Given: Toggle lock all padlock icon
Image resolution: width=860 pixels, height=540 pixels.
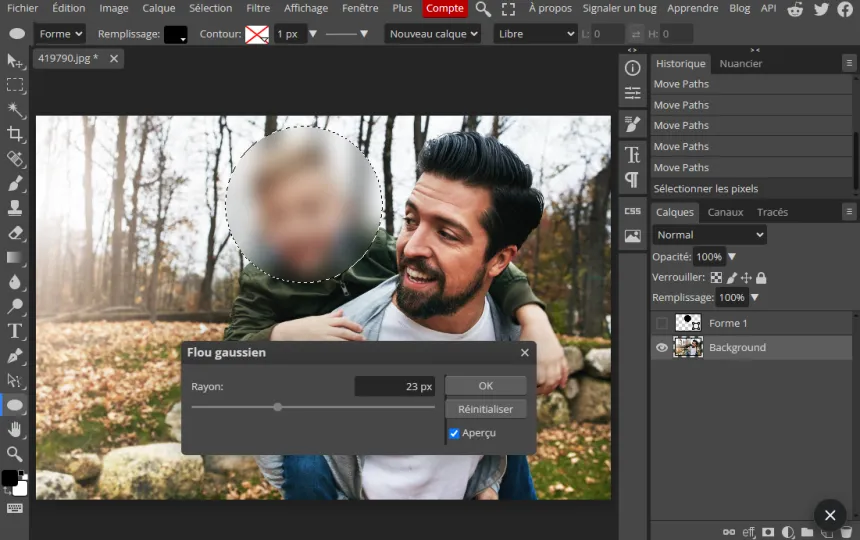Looking at the screenshot, I should pyautogui.click(x=761, y=278).
